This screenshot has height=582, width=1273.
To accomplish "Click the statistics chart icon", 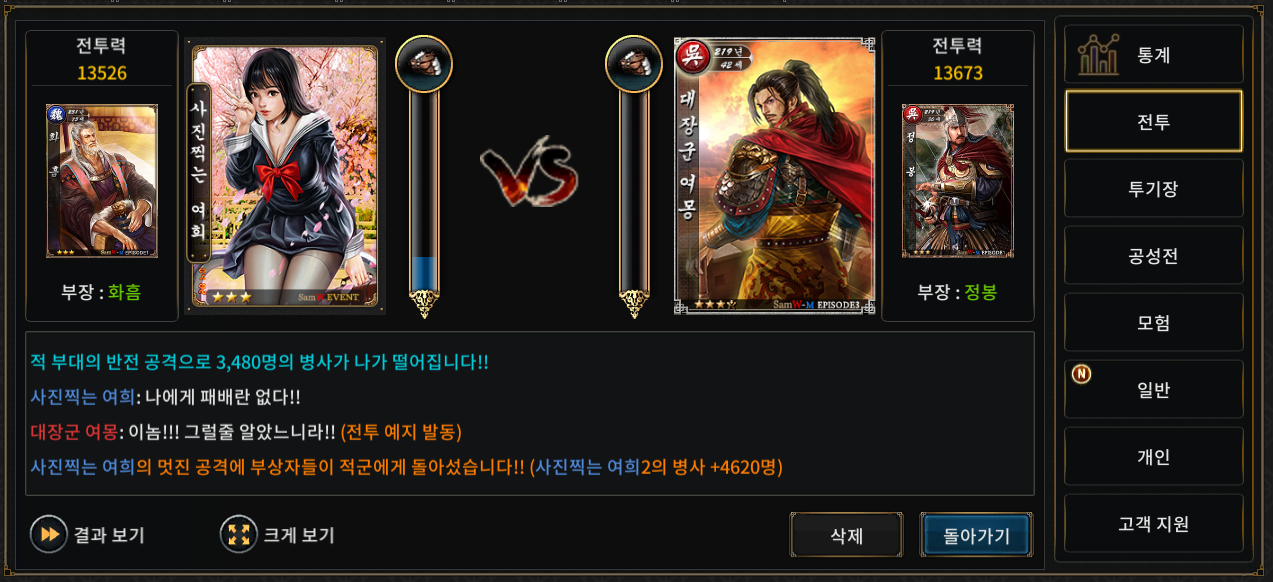I will [1098, 55].
